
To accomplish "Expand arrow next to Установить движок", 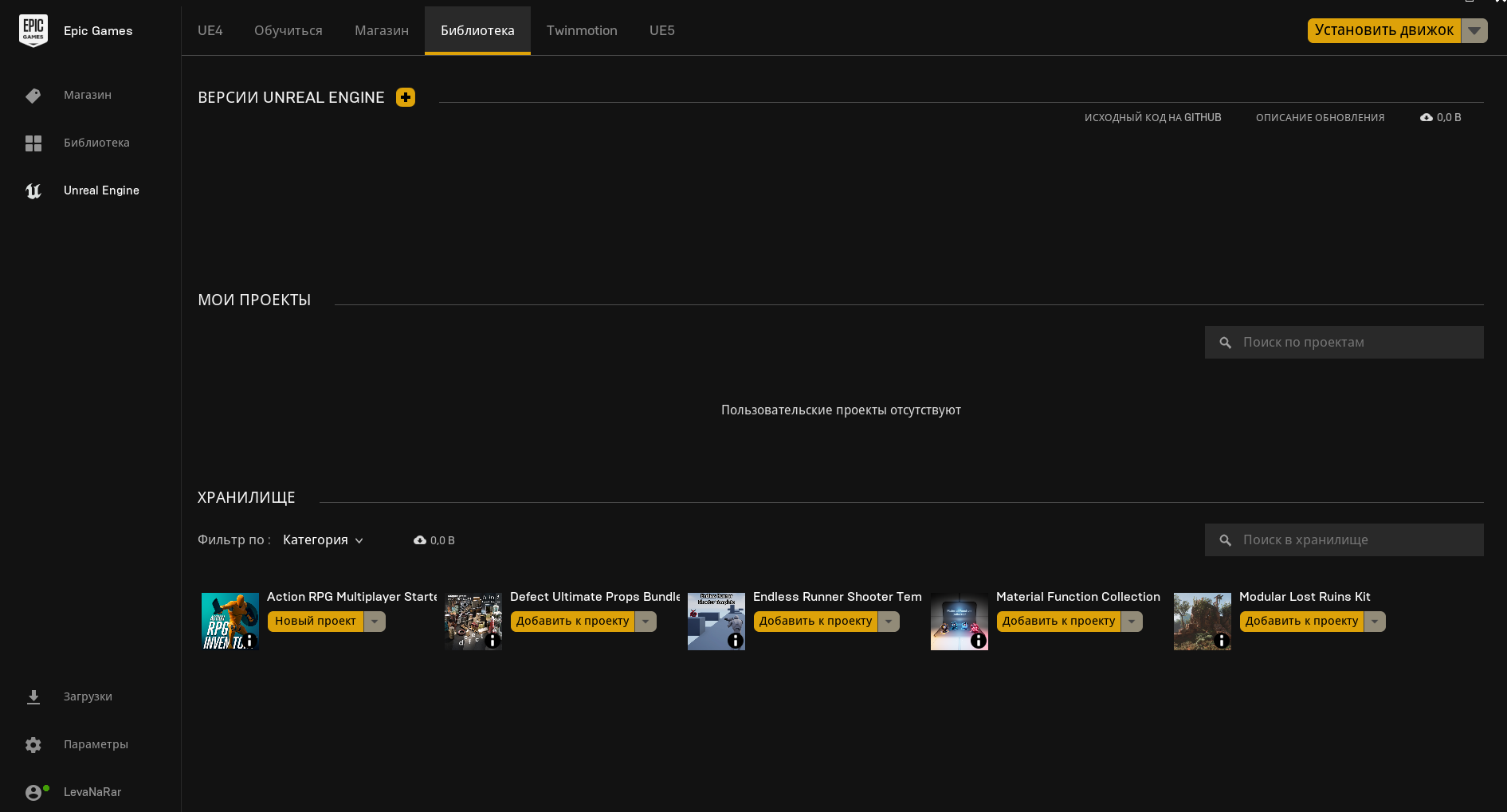I will 1474,30.
